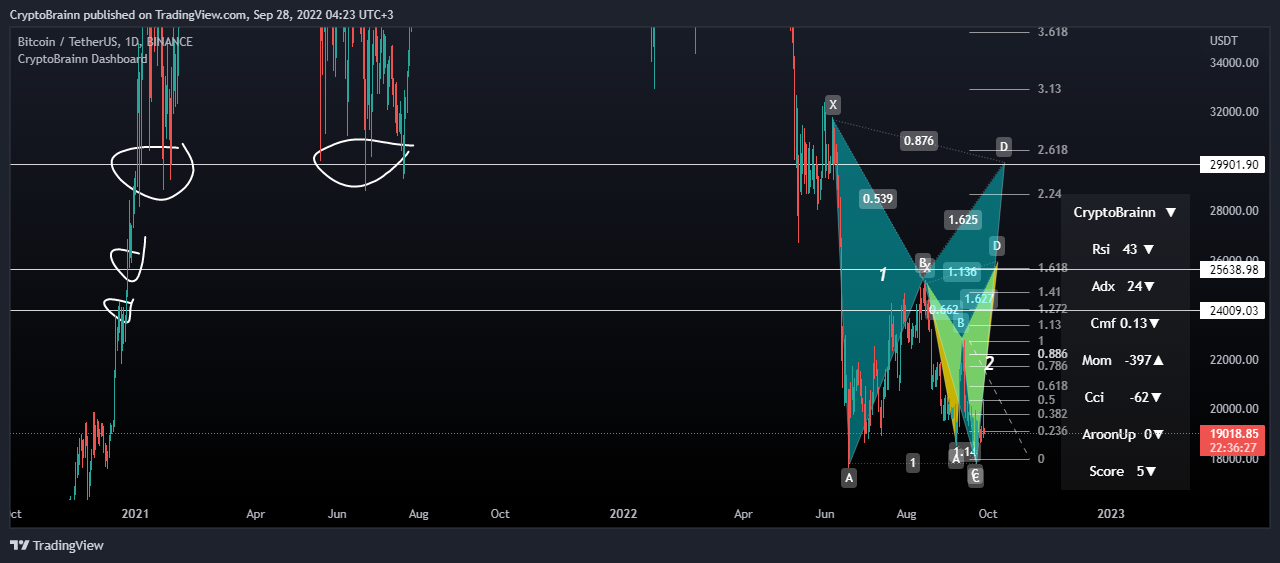Click the 3.618 Fibonacci level label
Screen dimensions: 1280x563
click(x=1053, y=32)
